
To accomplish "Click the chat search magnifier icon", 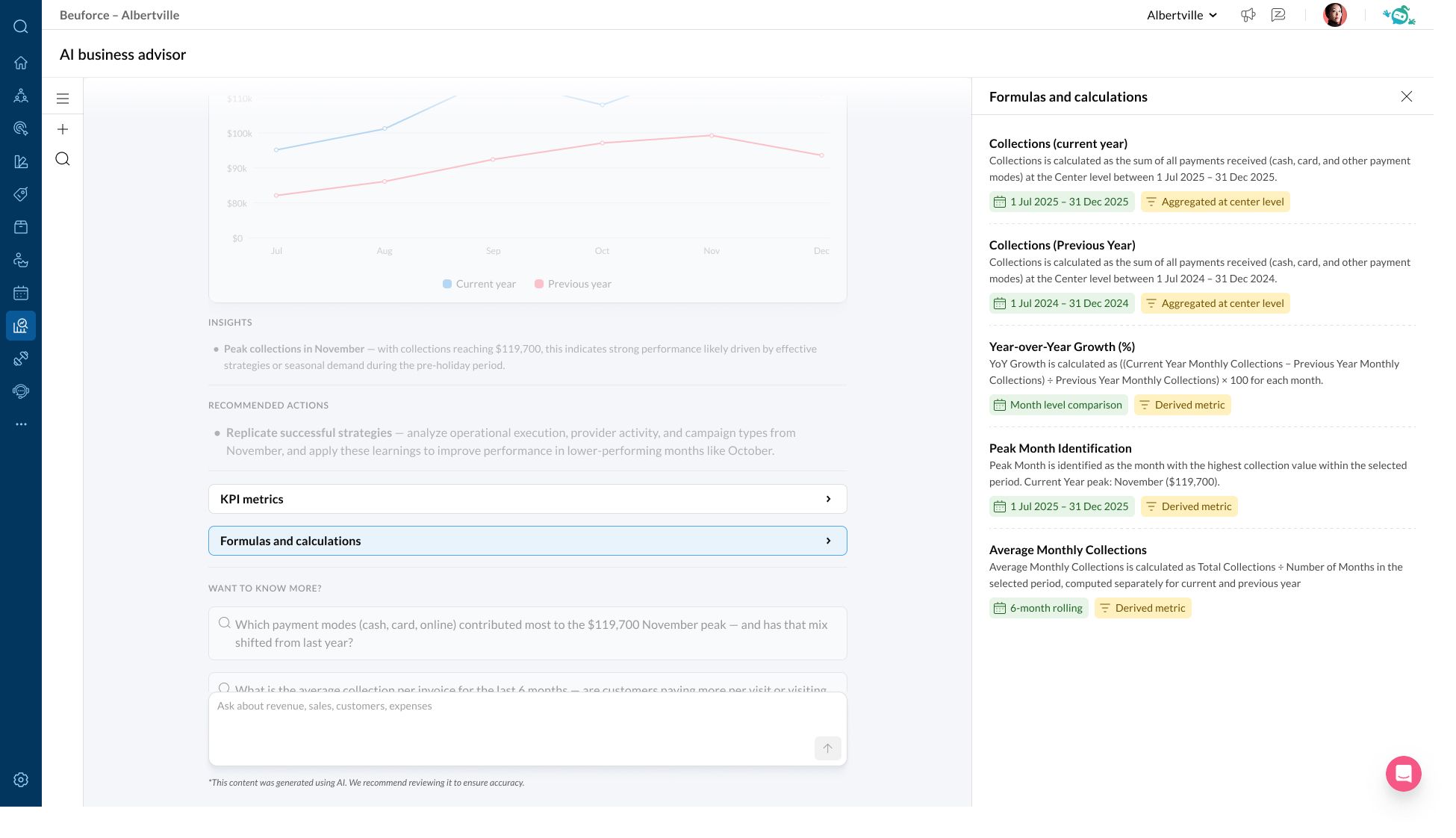I will pyautogui.click(x=63, y=159).
